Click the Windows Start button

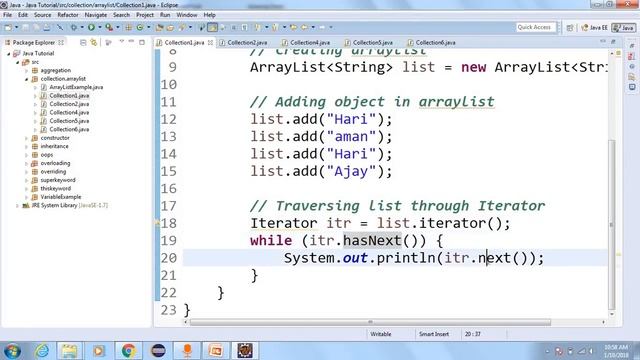coord(12,351)
